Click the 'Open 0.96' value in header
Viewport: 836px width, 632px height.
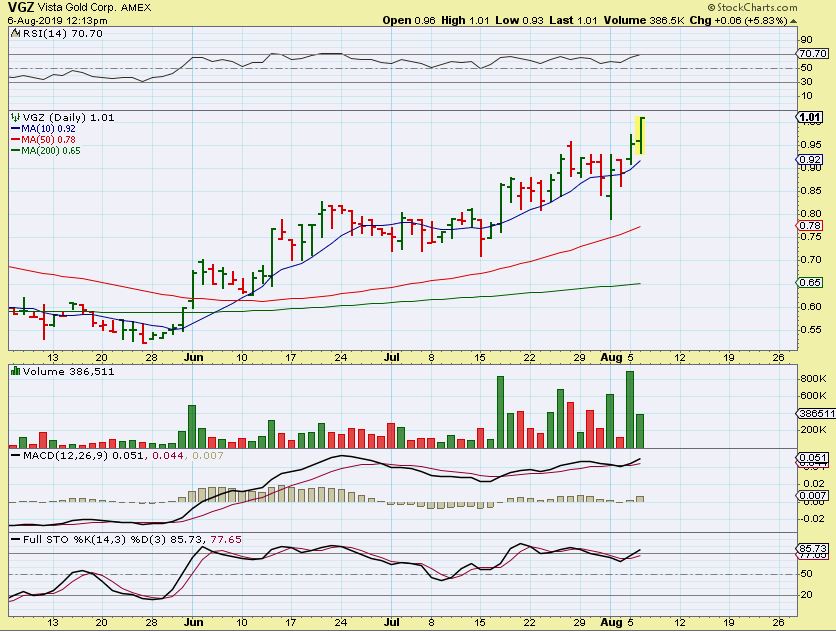point(409,21)
